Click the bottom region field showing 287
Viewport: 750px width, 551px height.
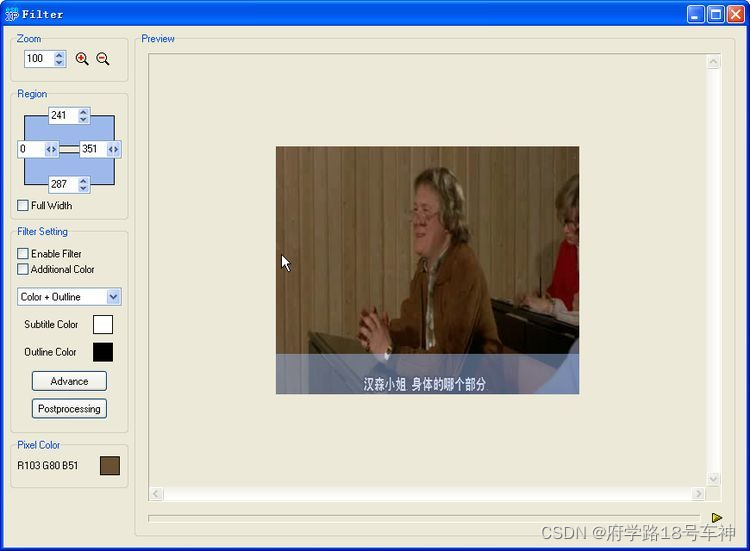click(63, 184)
